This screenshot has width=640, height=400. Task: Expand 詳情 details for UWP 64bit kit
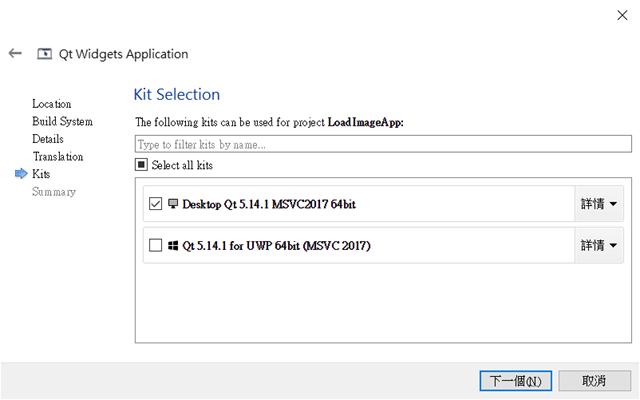coord(599,245)
